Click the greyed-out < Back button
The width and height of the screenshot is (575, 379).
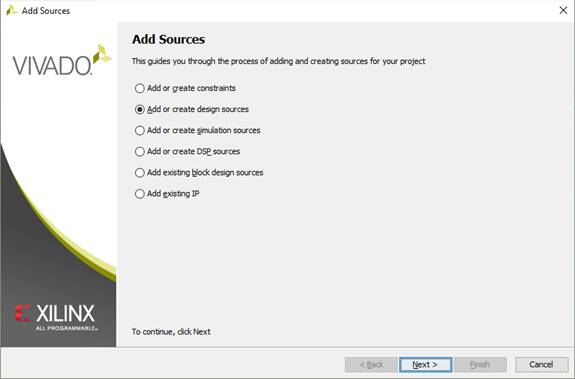(371, 364)
